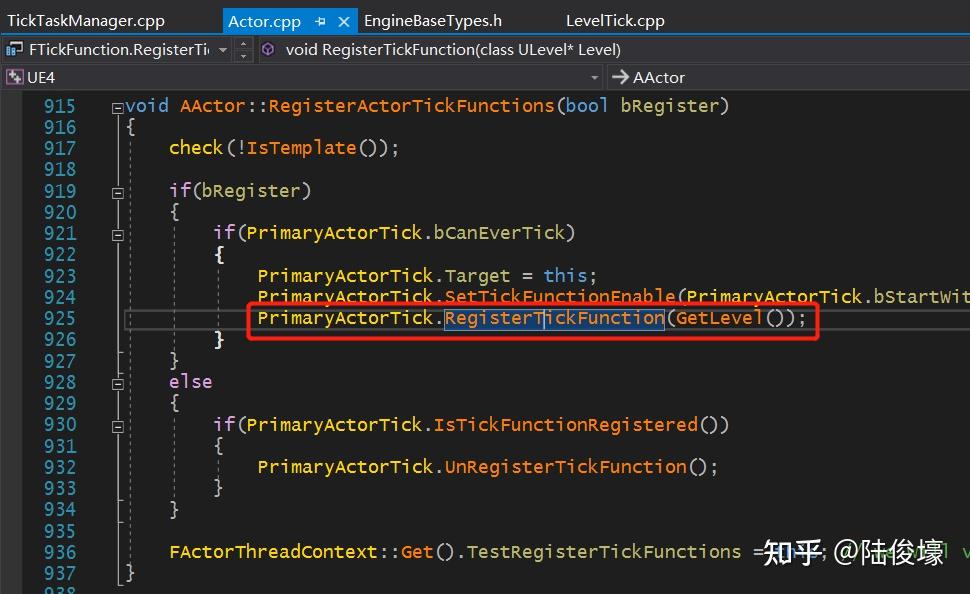Open the EngineBaseTypes.h tab
Viewport: 970px width, 594px height.
point(433,19)
